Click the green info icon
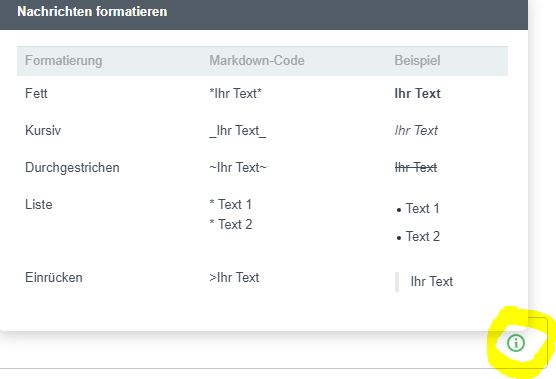556x379 pixels. [x=516, y=343]
